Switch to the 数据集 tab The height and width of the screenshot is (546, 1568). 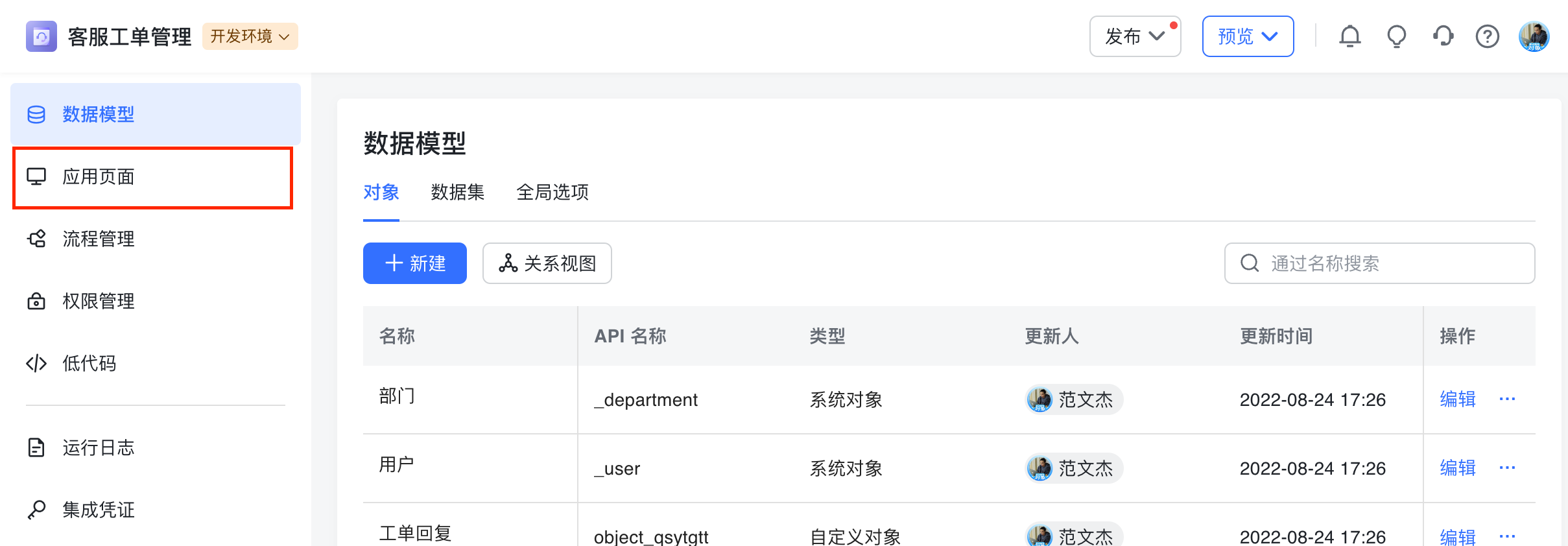point(457,193)
